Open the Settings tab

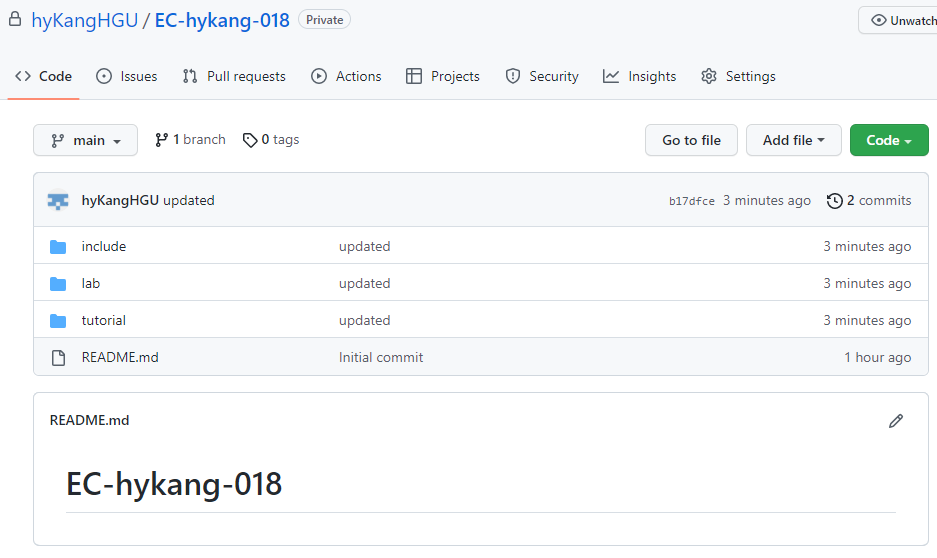point(738,76)
